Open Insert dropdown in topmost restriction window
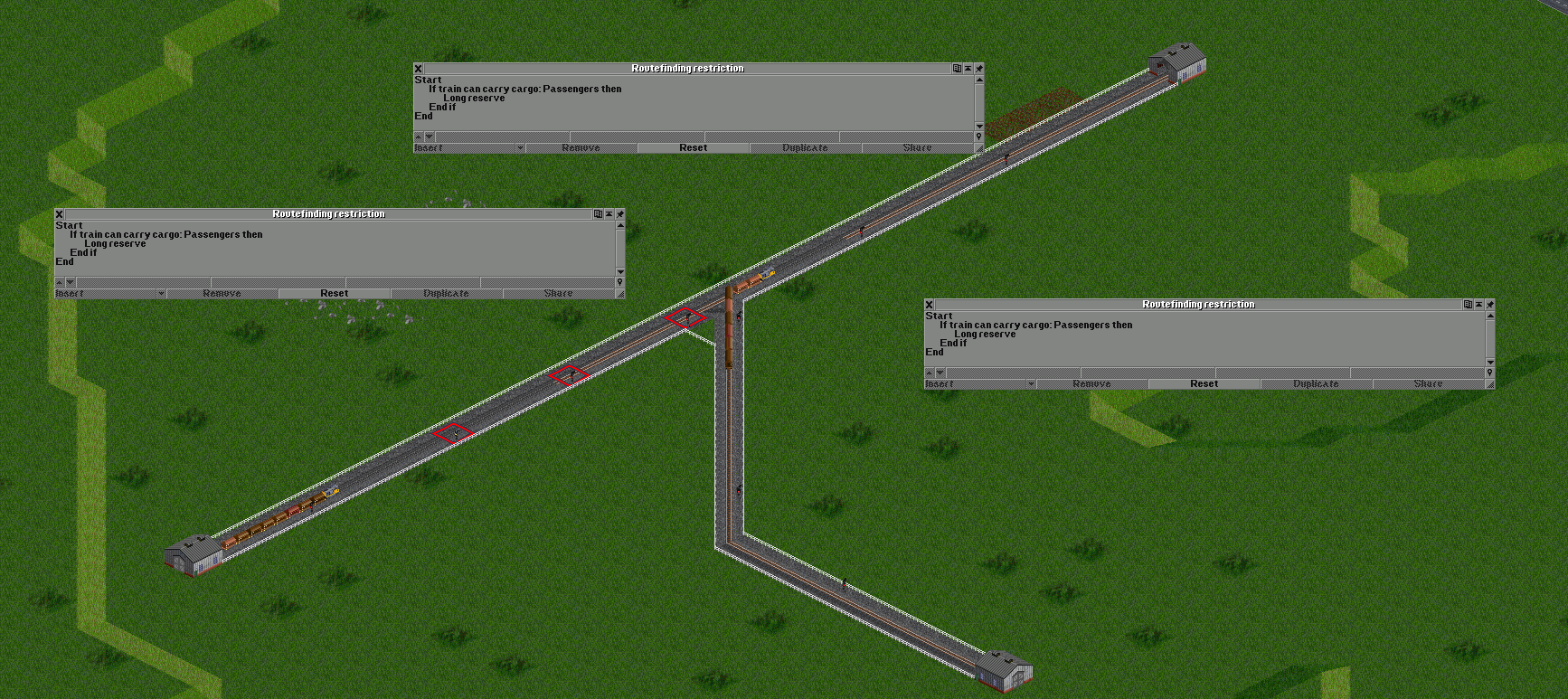1568x699 pixels. click(469, 147)
